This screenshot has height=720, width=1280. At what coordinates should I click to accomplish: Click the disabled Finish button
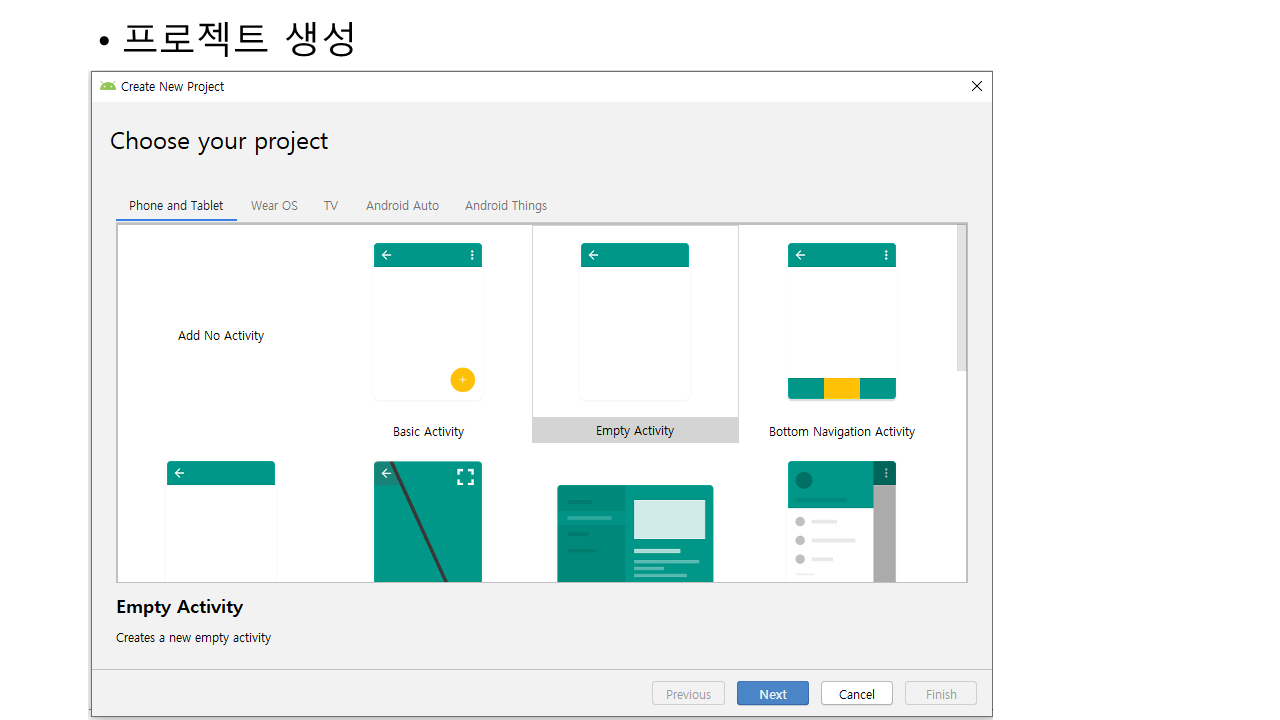(941, 694)
